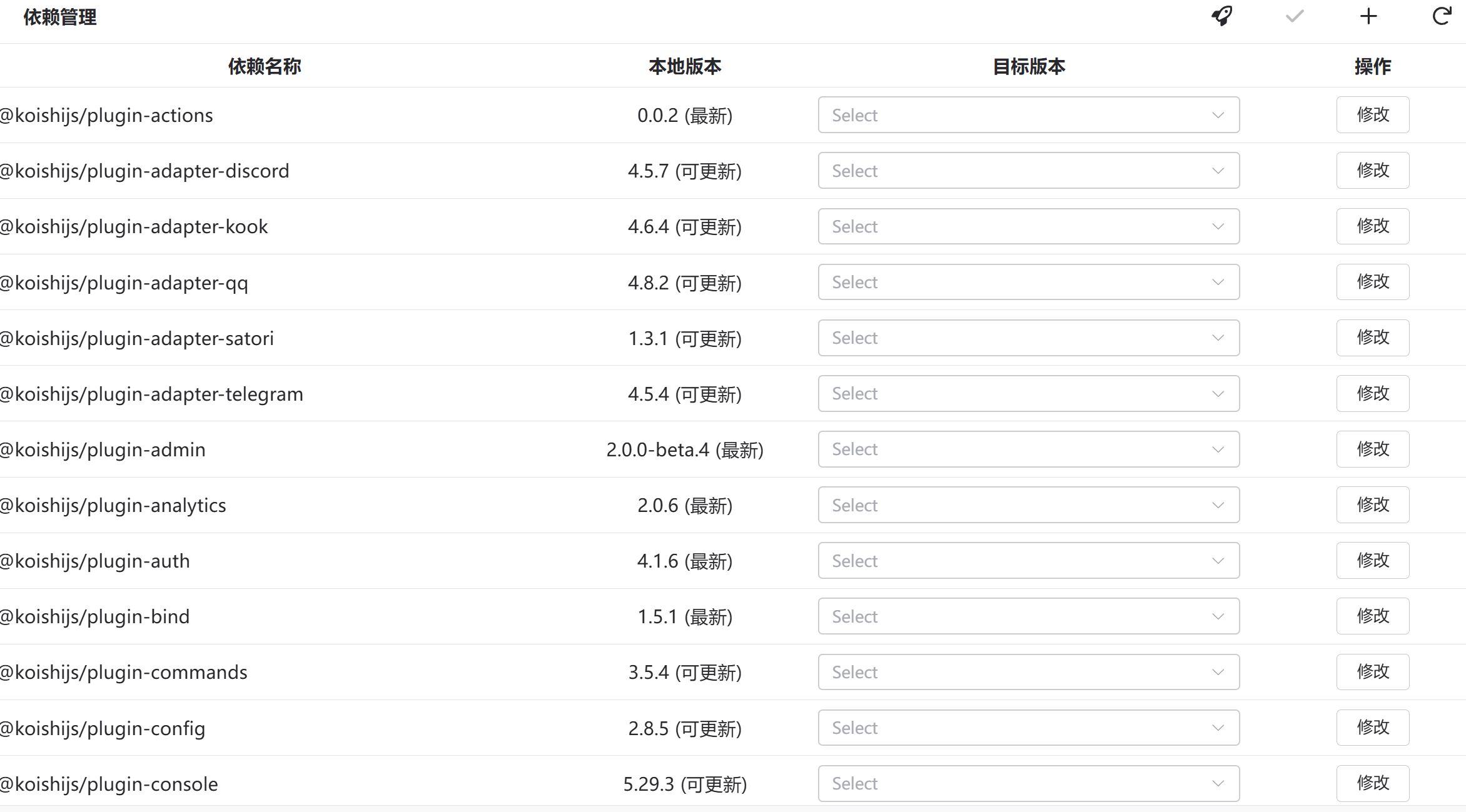1466x812 pixels.
Task: Select @koishijs/plugin-admin name
Action: (x=103, y=450)
